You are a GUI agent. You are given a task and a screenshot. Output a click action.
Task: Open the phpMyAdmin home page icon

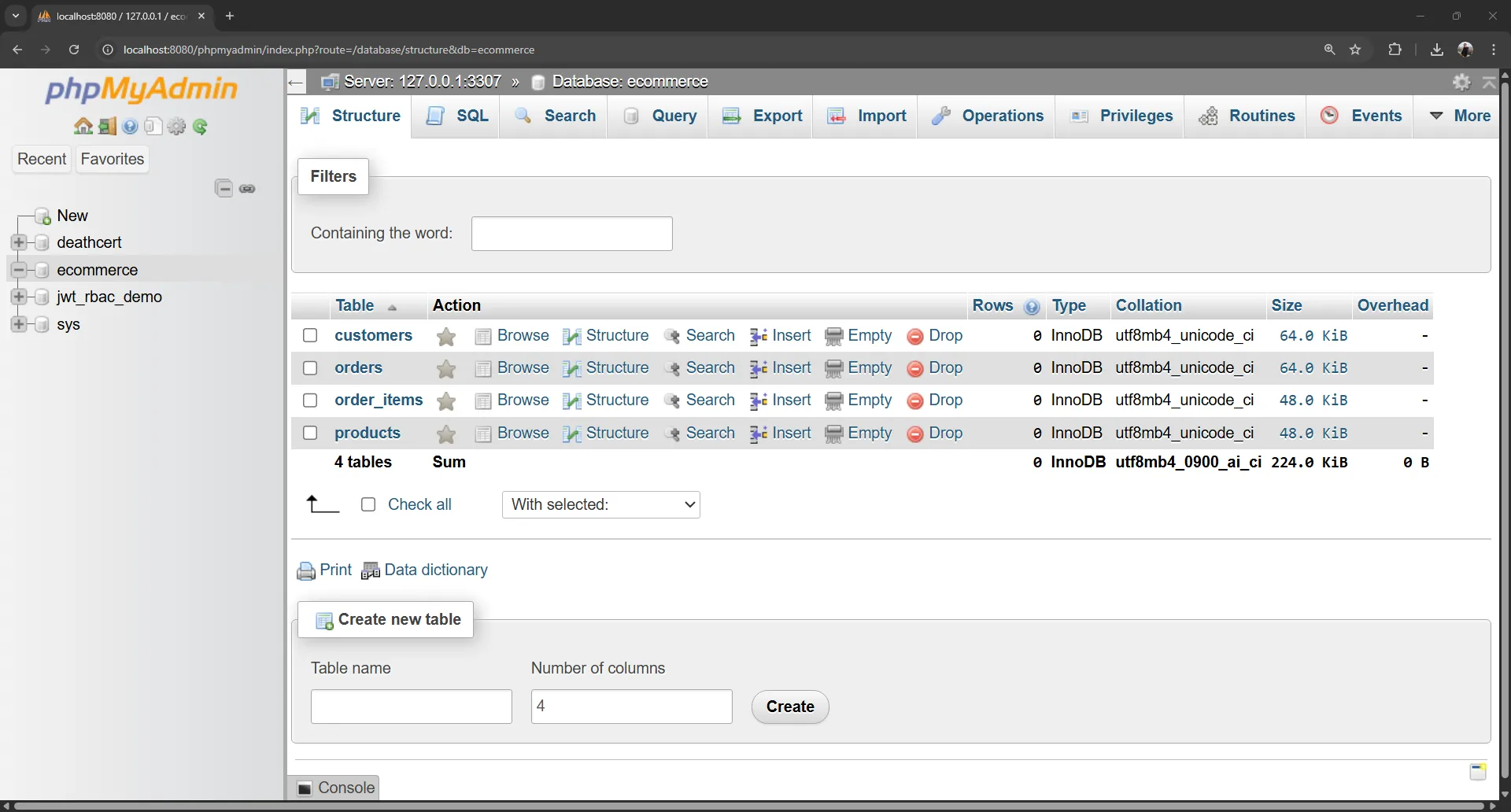83,126
